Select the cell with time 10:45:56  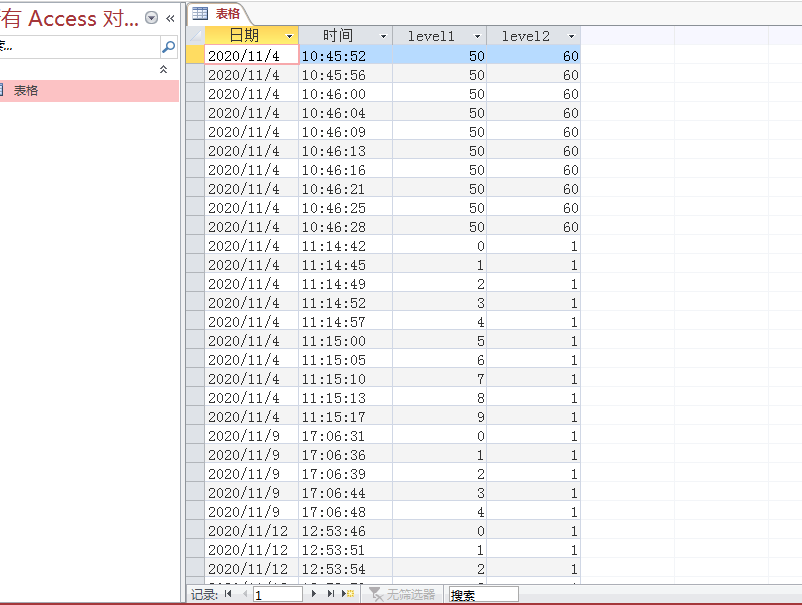(x=346, y=75)
